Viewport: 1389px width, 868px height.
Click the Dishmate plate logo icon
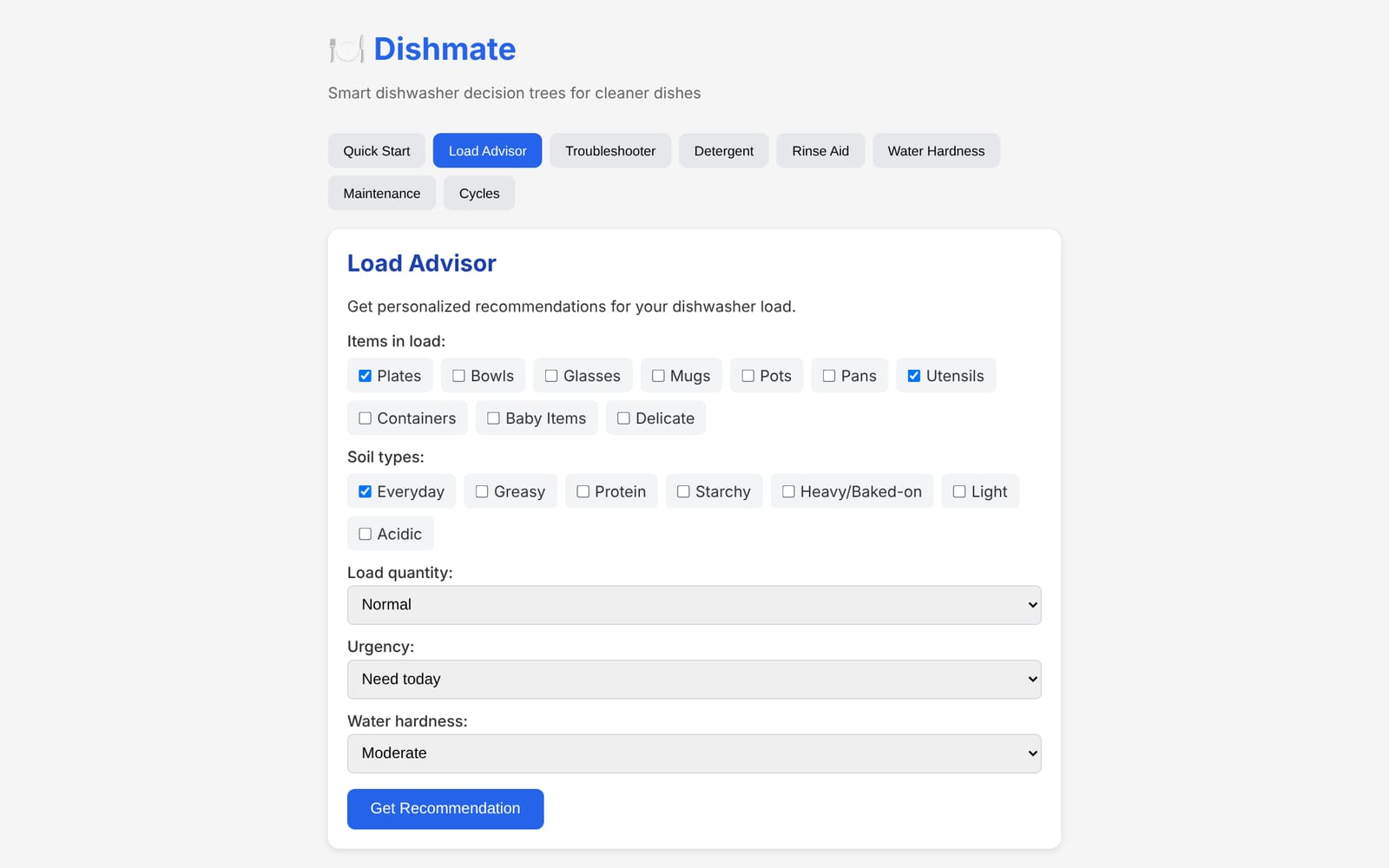tap(346, 49)
